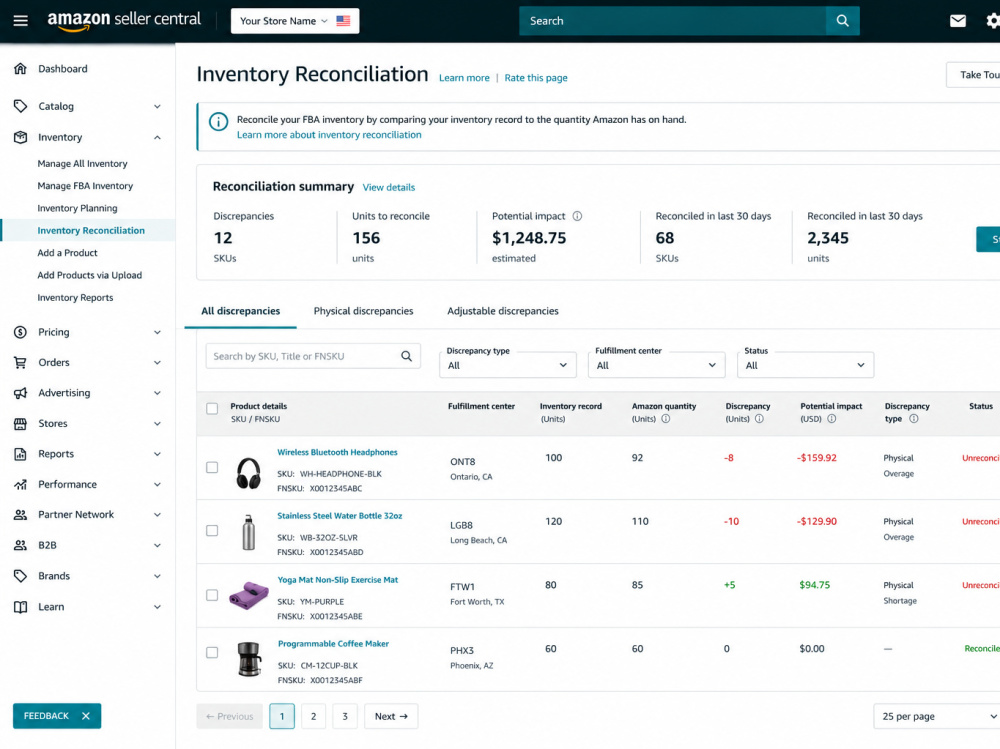Open the Discrepancy type filter dropdown
The height and width of the screenshot is (749, 1000).
coord(508,365)
